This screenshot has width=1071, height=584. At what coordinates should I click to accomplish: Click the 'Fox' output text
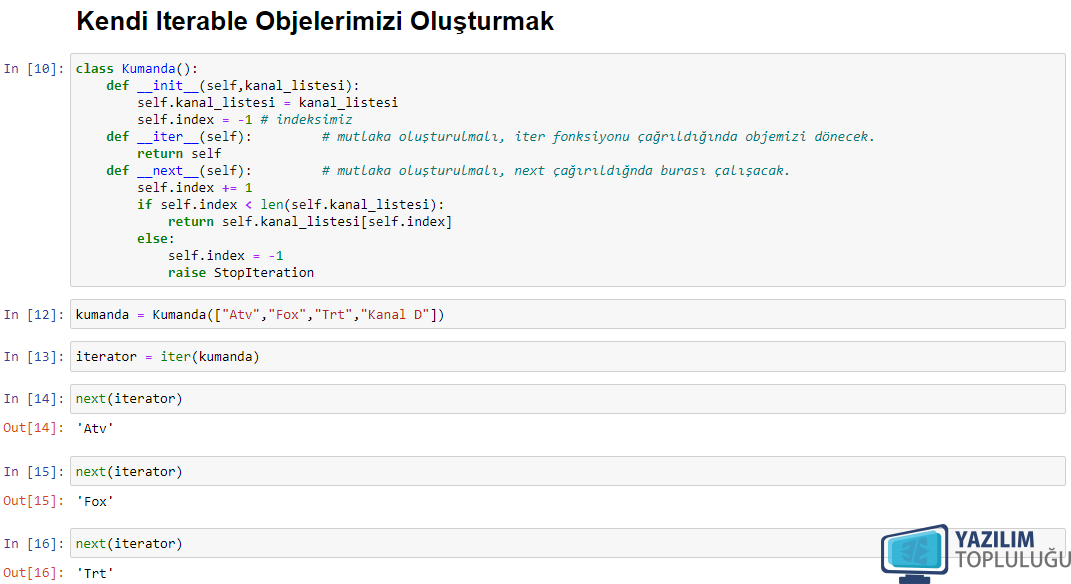95,501
